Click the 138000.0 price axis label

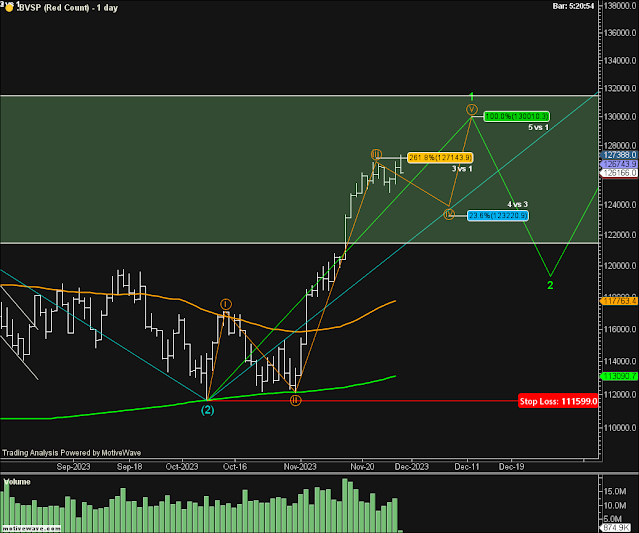(620, 6)
